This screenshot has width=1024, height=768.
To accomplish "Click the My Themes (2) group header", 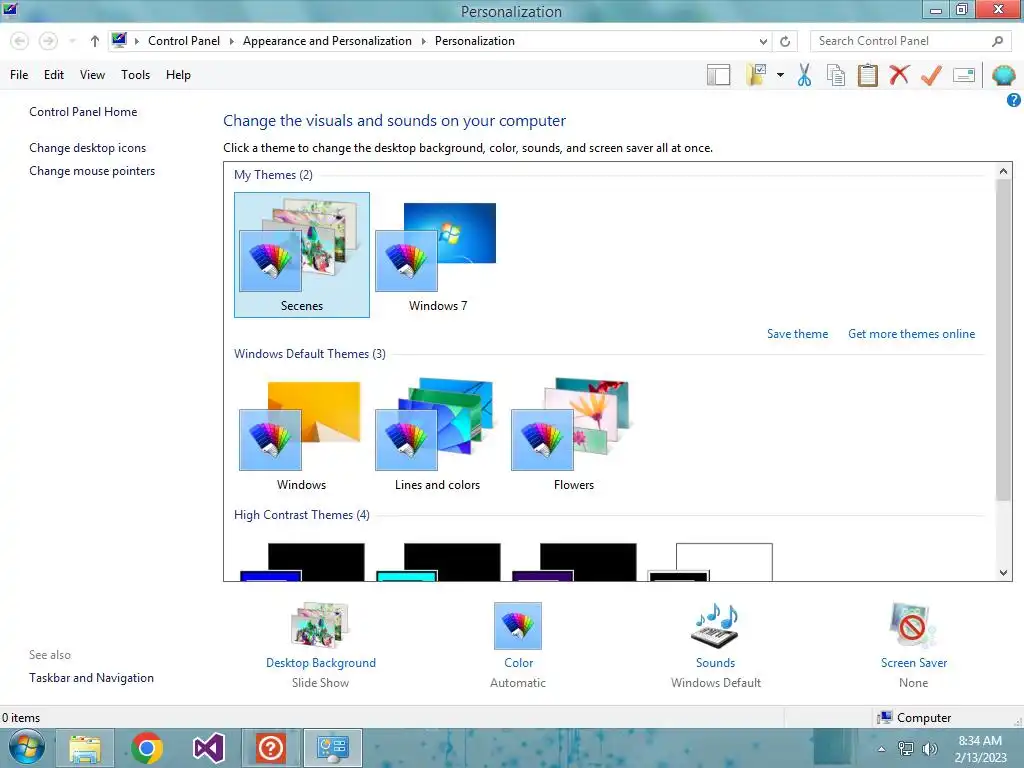I will (x=273, y=175).
